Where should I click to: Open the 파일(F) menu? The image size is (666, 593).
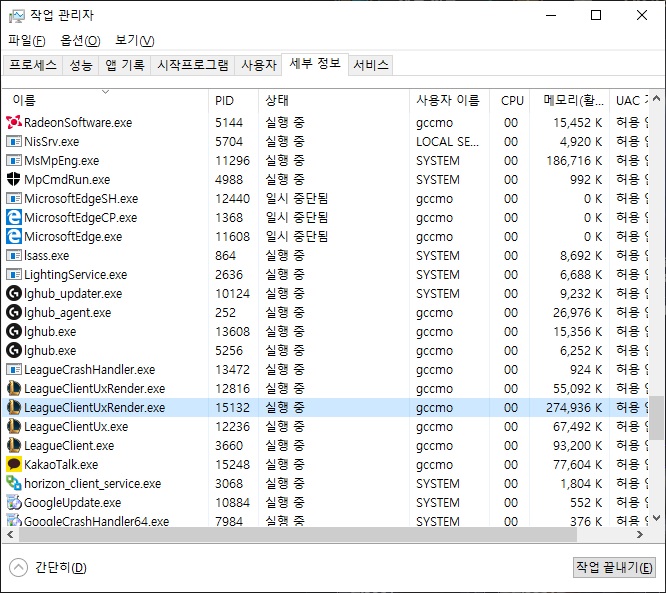coord(27,41)
